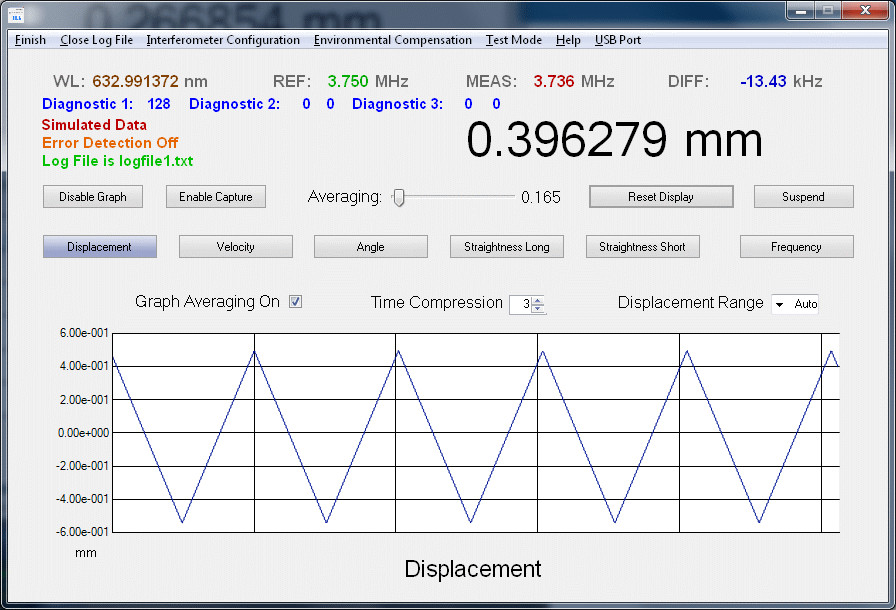Decrease Time Compression with down arrow

click(538, 308)
